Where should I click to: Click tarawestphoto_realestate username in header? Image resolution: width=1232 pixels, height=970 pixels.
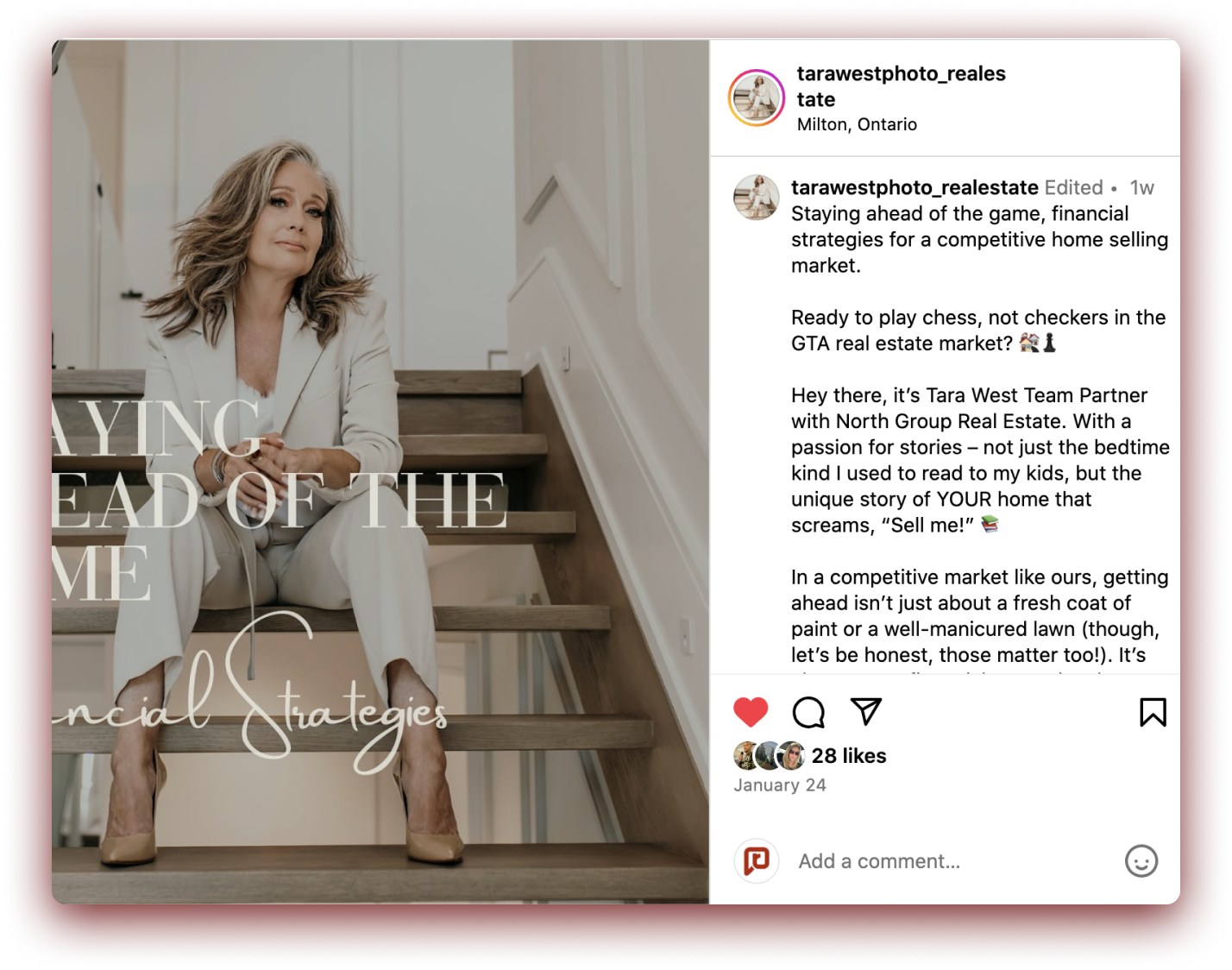pyautogui.click(x=901, y=86)
